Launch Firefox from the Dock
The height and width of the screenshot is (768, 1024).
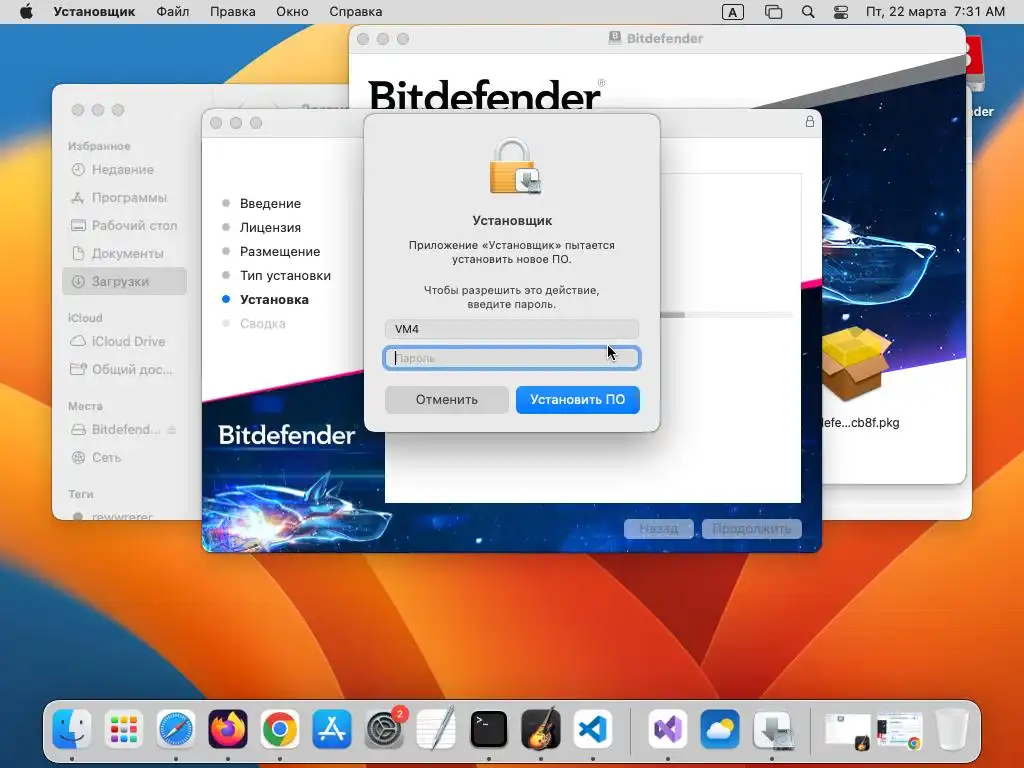227,729
